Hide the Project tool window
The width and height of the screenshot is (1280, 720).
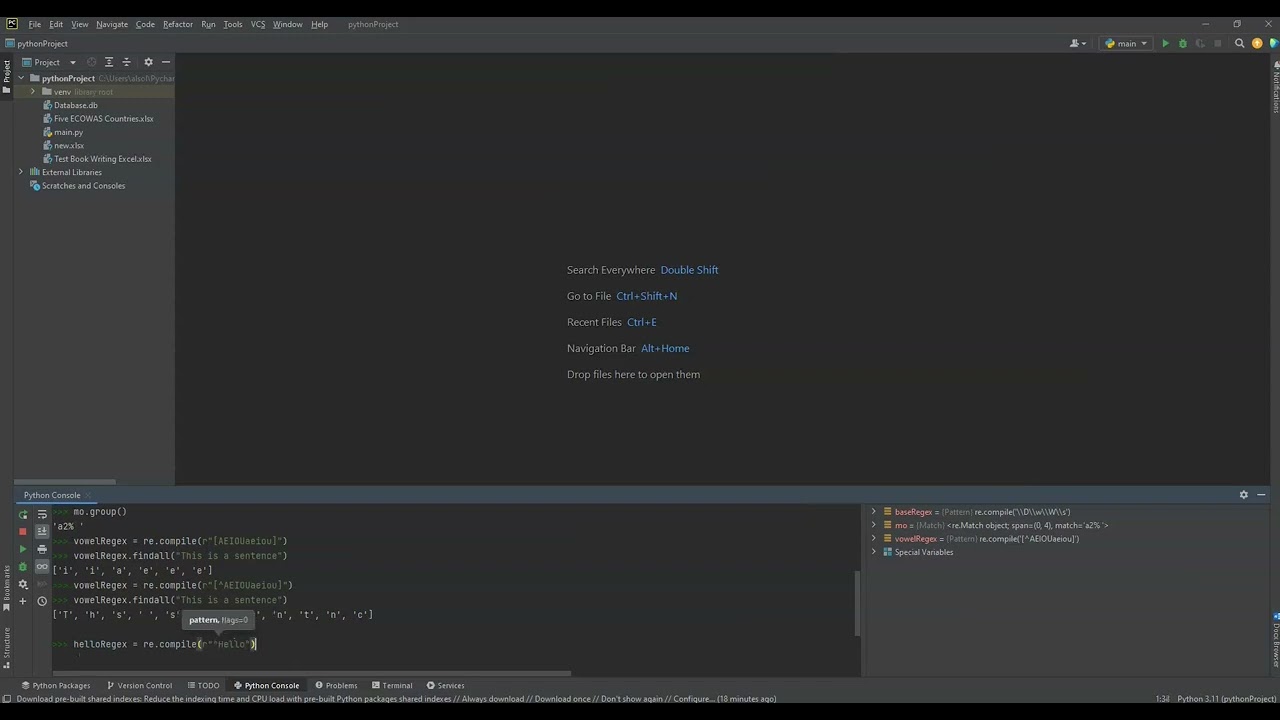click(x=166, y=62)
